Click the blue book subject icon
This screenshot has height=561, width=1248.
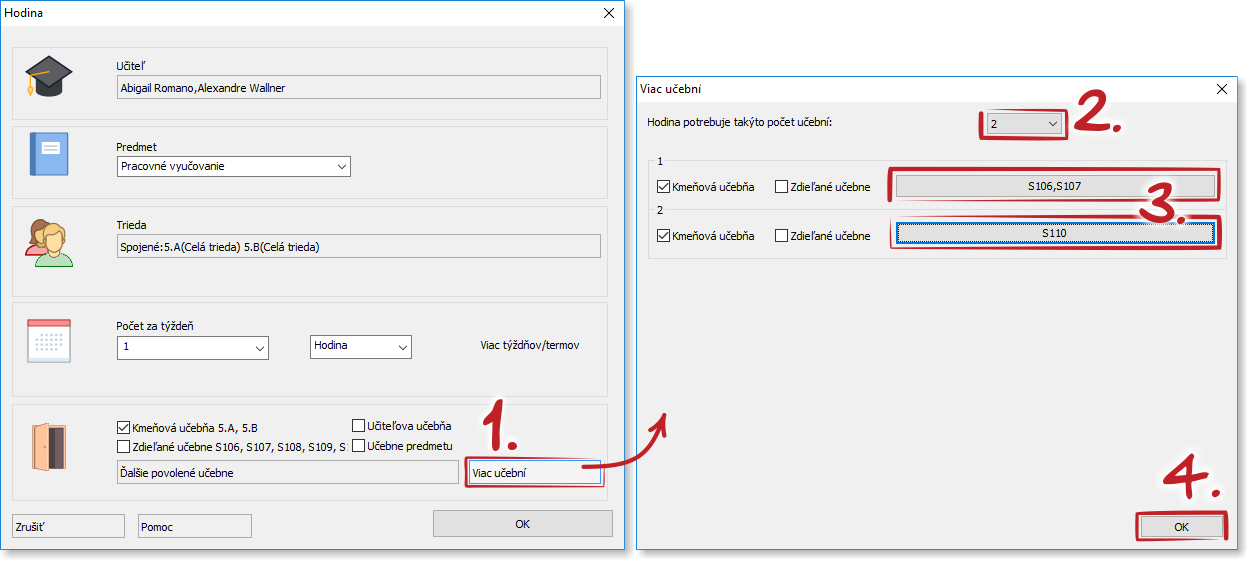[49, 155]
